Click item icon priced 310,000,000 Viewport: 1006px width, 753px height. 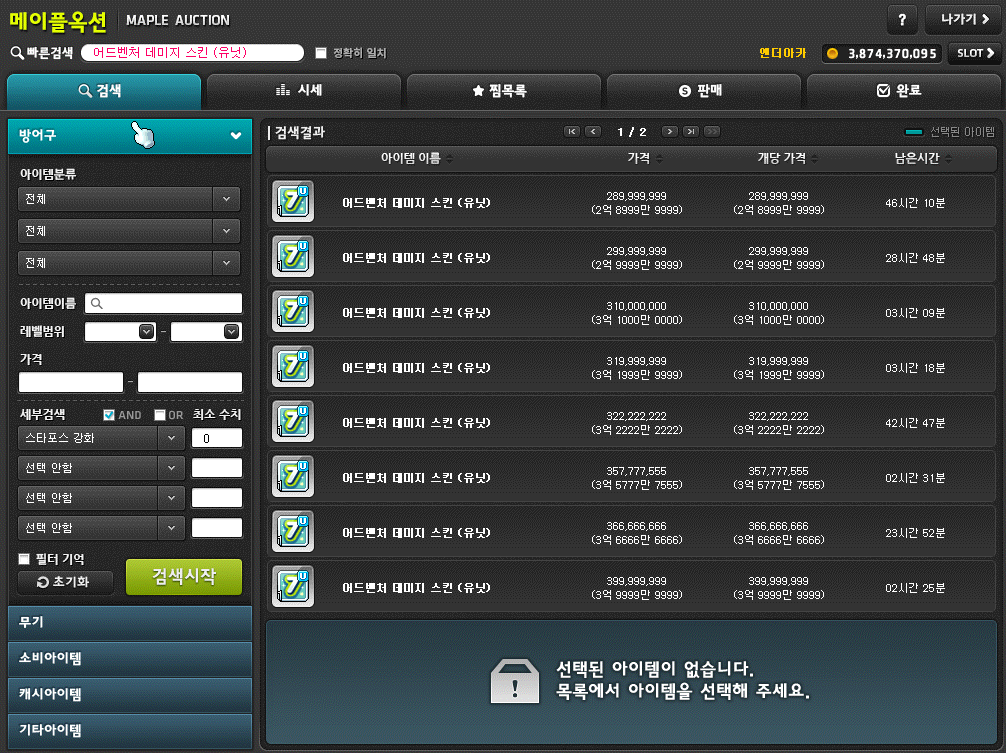click(293, 312)
